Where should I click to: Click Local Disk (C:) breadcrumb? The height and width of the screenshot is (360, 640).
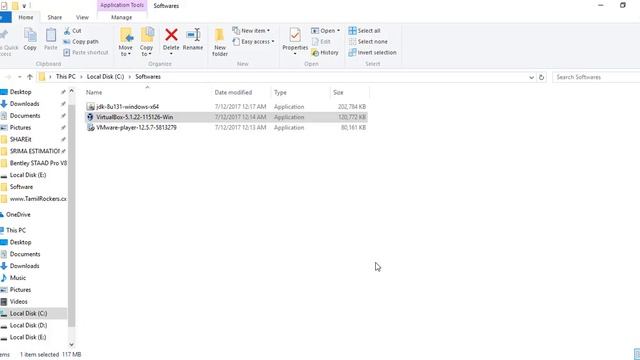tap(105, 77)
